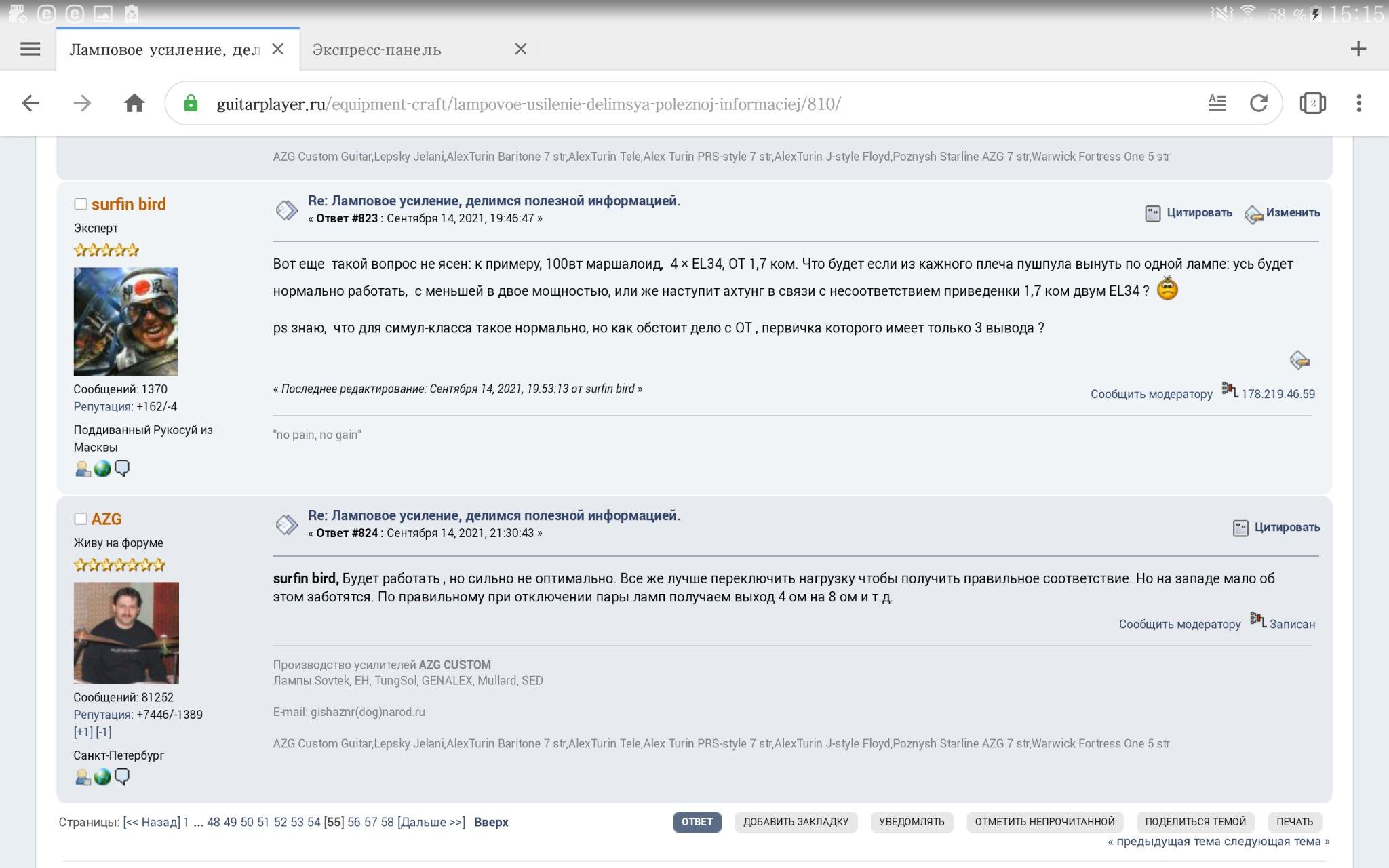This screenshot has height=868, width=1389.
Task: Reload the page with refresh icon
Action: click(1259, 103)
